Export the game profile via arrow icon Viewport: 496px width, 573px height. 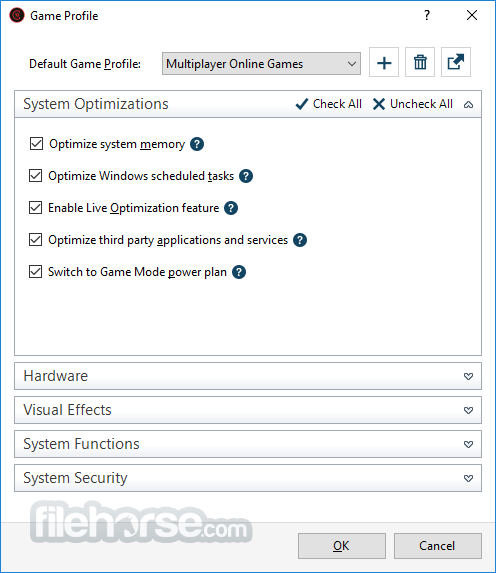[x=456, y=62]
